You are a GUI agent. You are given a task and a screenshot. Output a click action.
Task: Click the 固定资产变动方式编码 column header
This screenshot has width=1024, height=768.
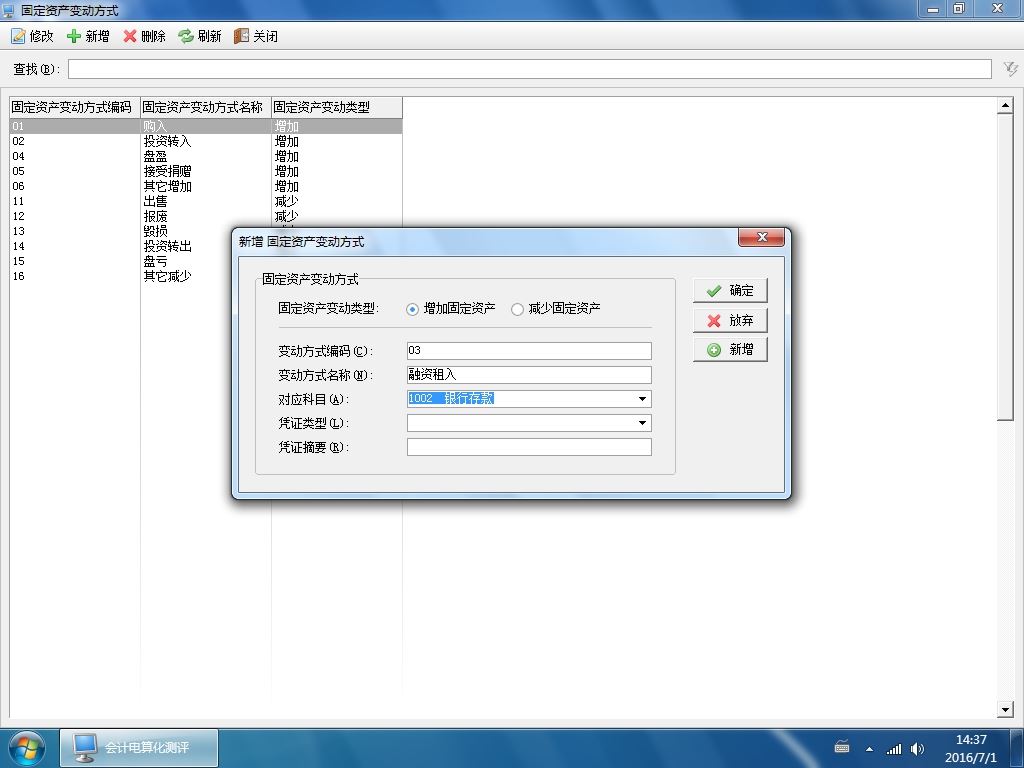75,108
